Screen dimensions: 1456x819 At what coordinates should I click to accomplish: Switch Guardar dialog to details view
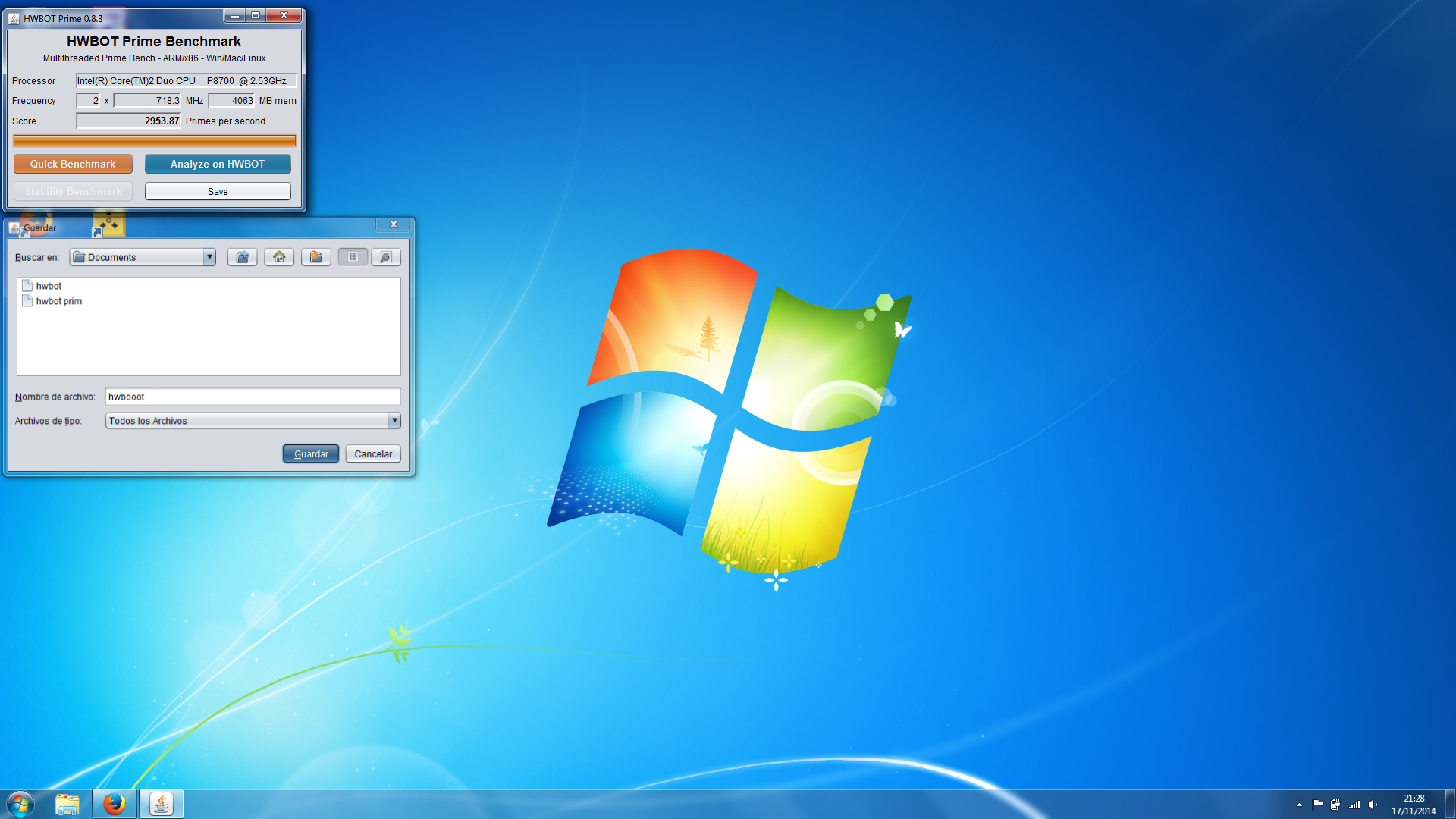[386, 257]
